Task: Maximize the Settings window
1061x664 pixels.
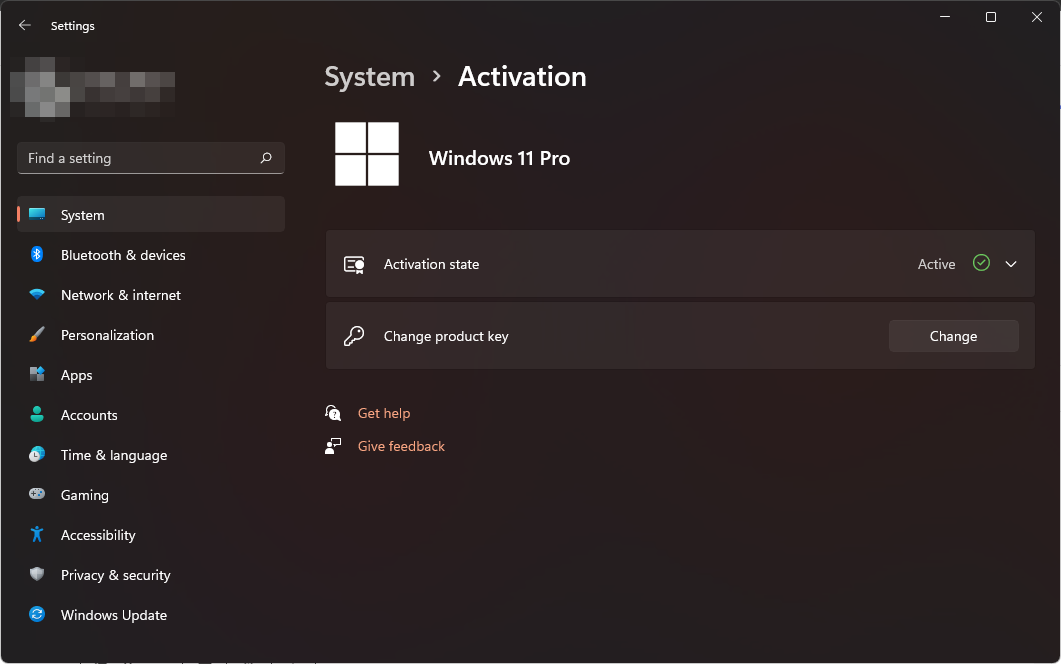Action: point(991,17)
